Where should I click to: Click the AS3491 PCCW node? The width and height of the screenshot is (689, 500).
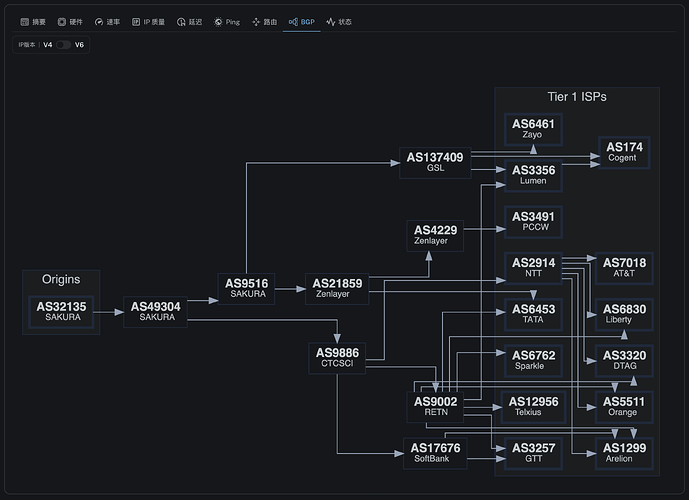(533, 222)
